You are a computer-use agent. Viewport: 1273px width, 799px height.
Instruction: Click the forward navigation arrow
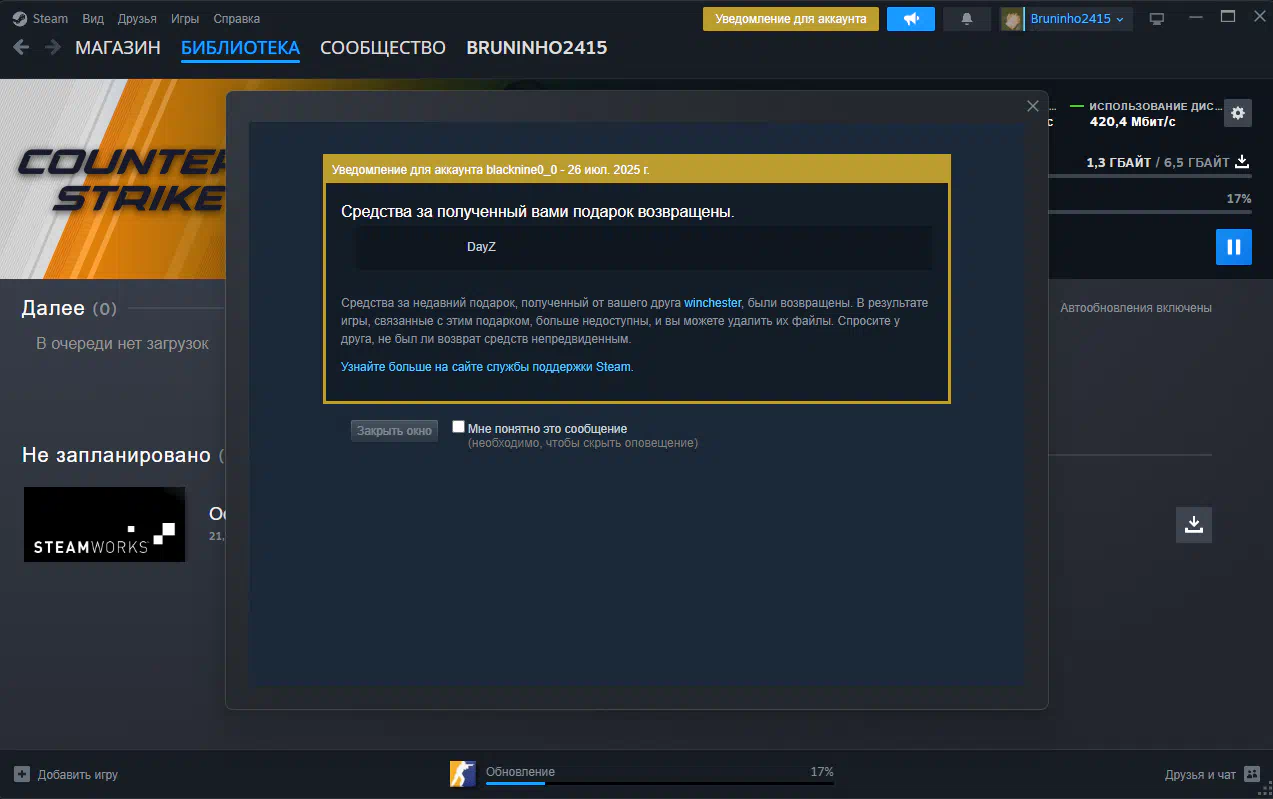tap(52, 47)
